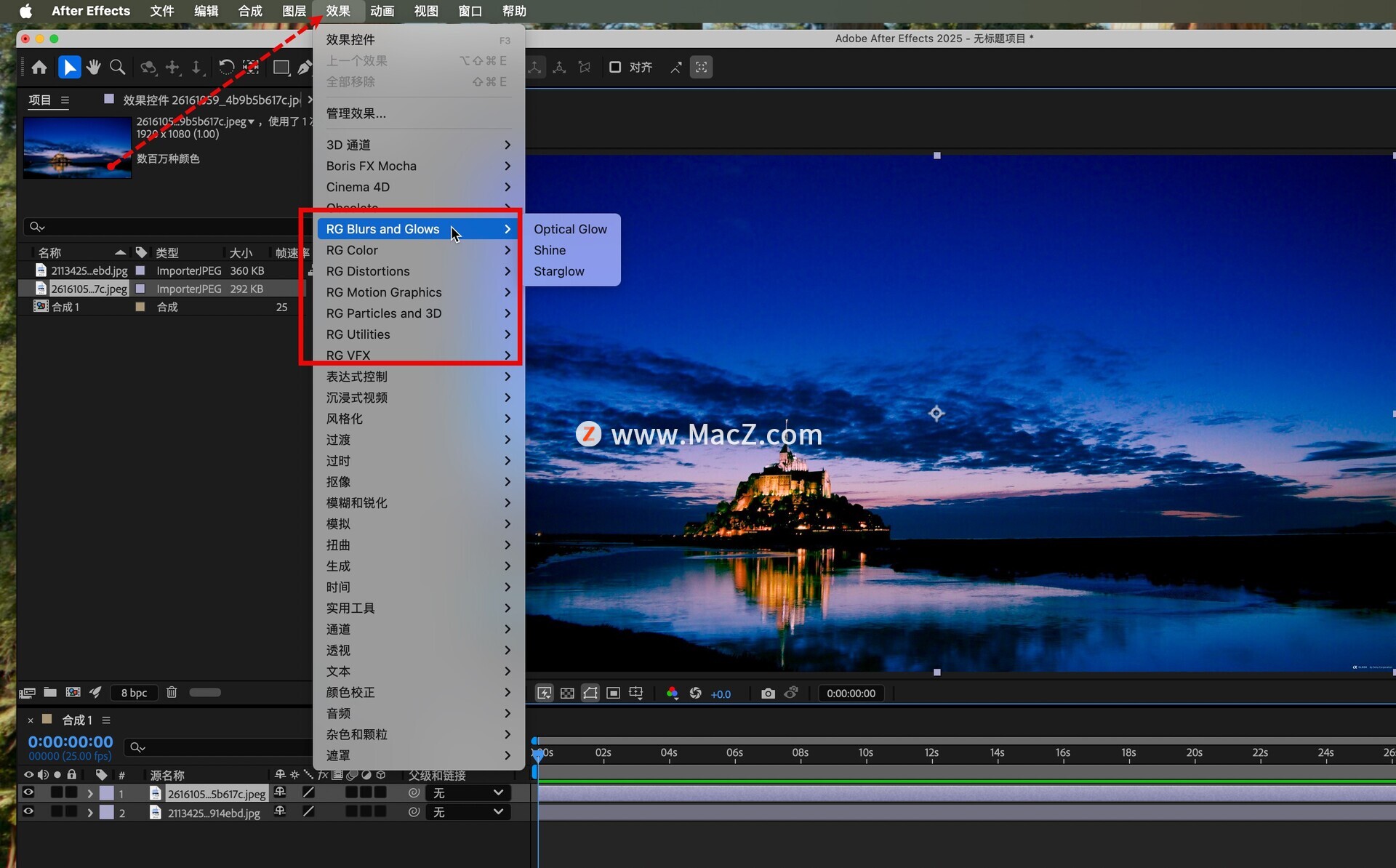Take a snapshot with the camera icon
This screenshot has height=868, width=1396.
[768, 694]
